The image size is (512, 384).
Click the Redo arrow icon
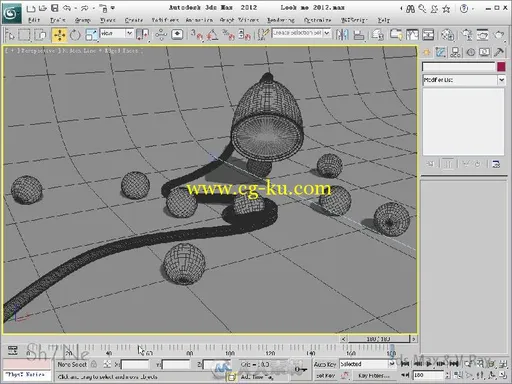(x=85, y=8)
